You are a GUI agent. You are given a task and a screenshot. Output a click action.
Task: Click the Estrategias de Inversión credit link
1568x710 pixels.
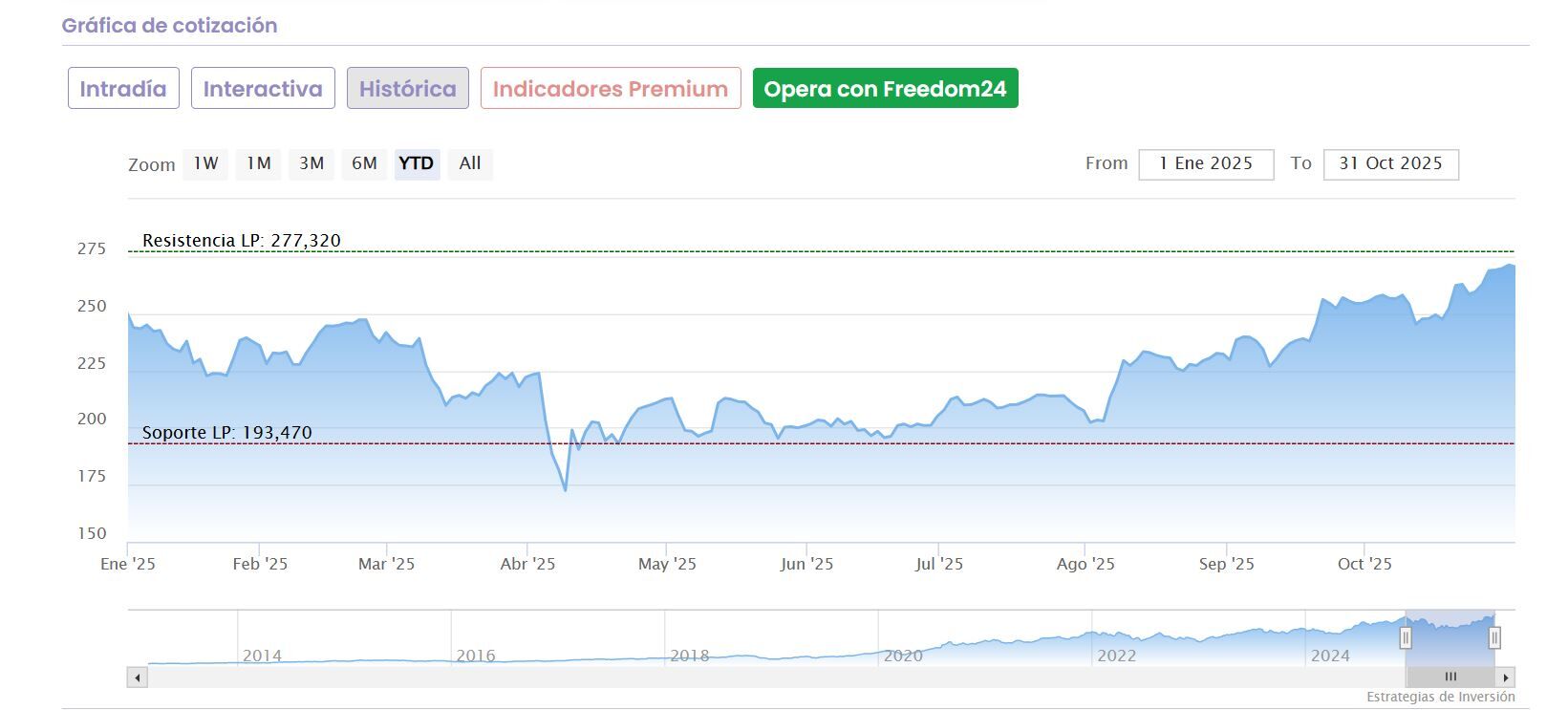click(x=1440, y=697)
